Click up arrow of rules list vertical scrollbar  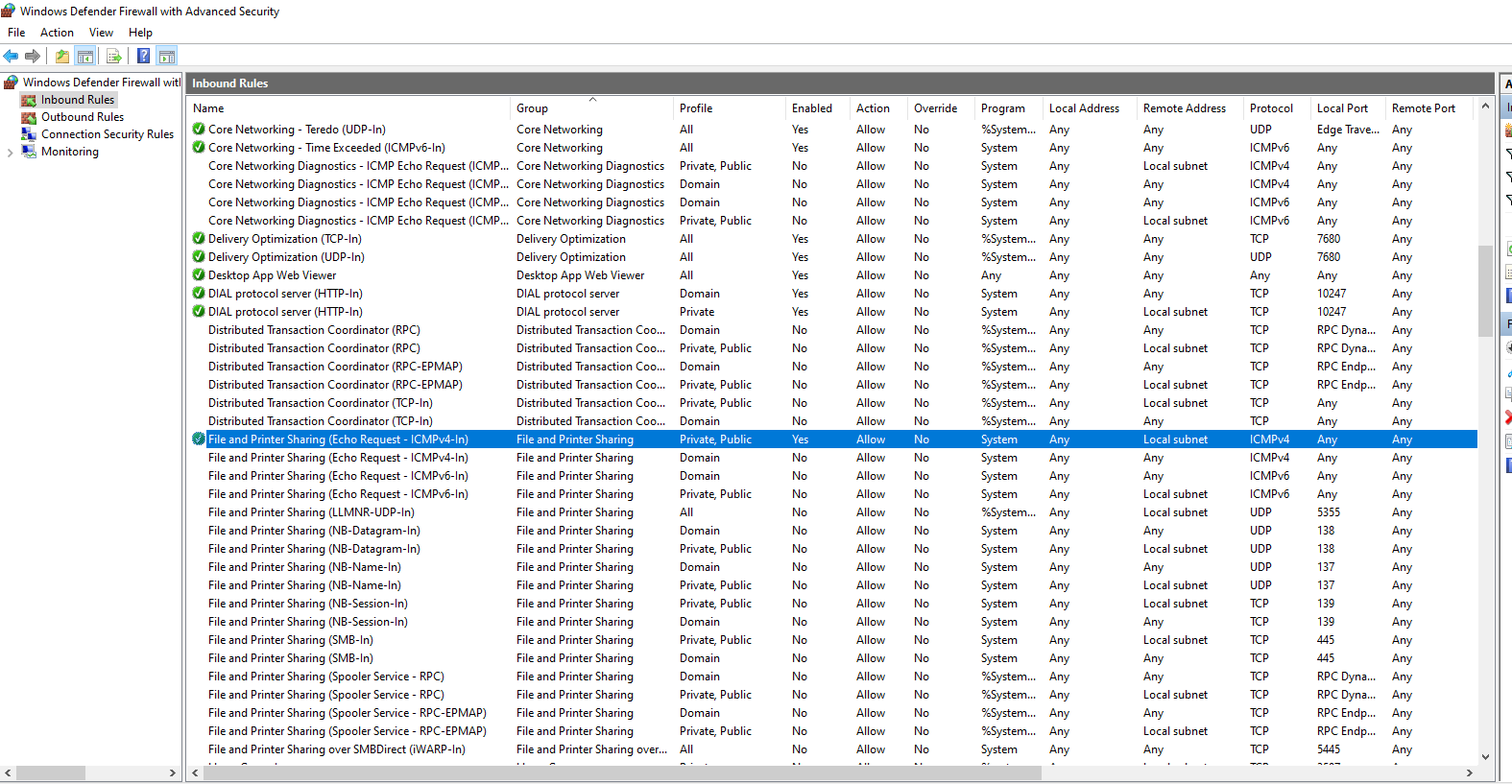tap(1485, 106)
